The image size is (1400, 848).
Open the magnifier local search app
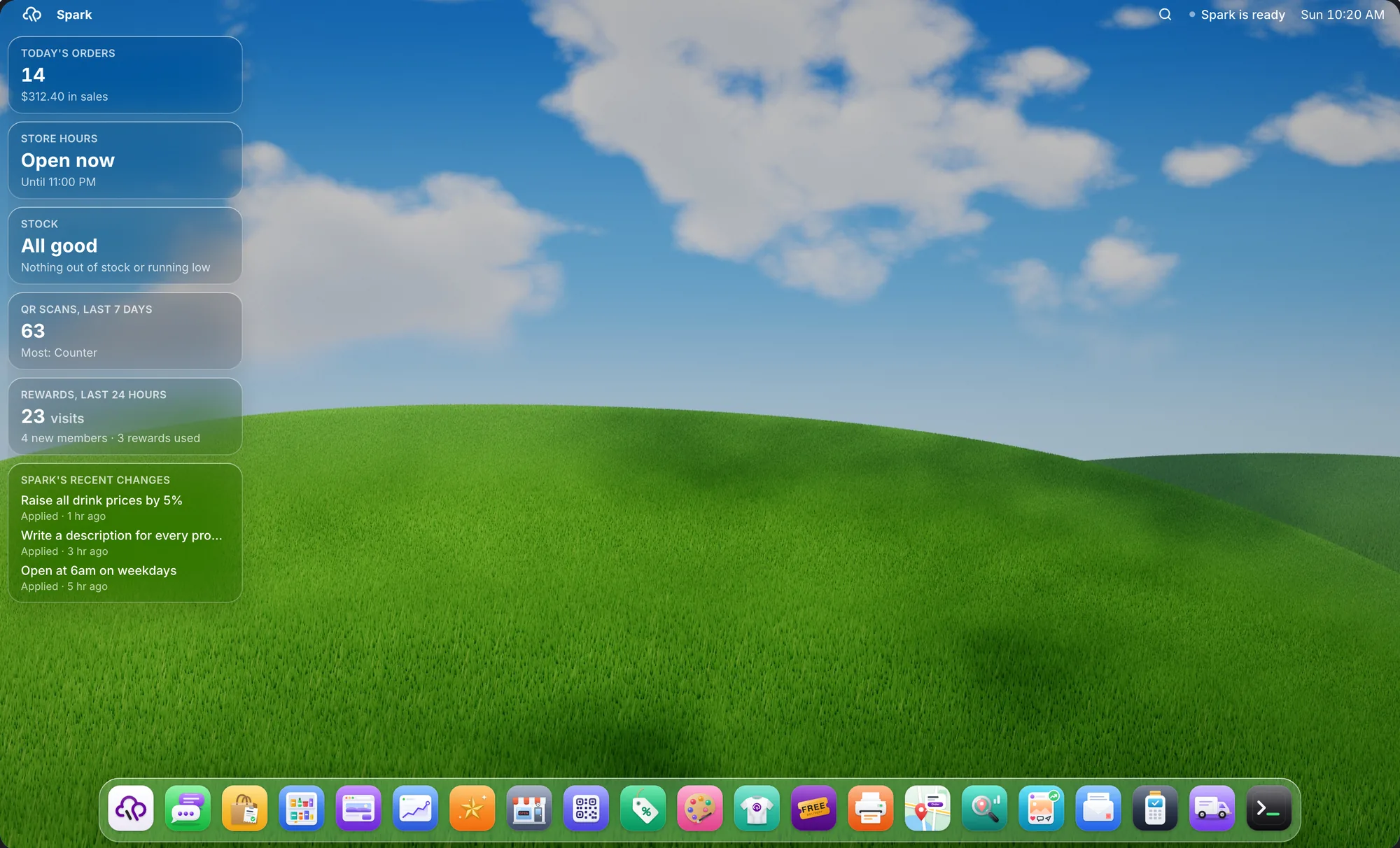pos(984,808)
